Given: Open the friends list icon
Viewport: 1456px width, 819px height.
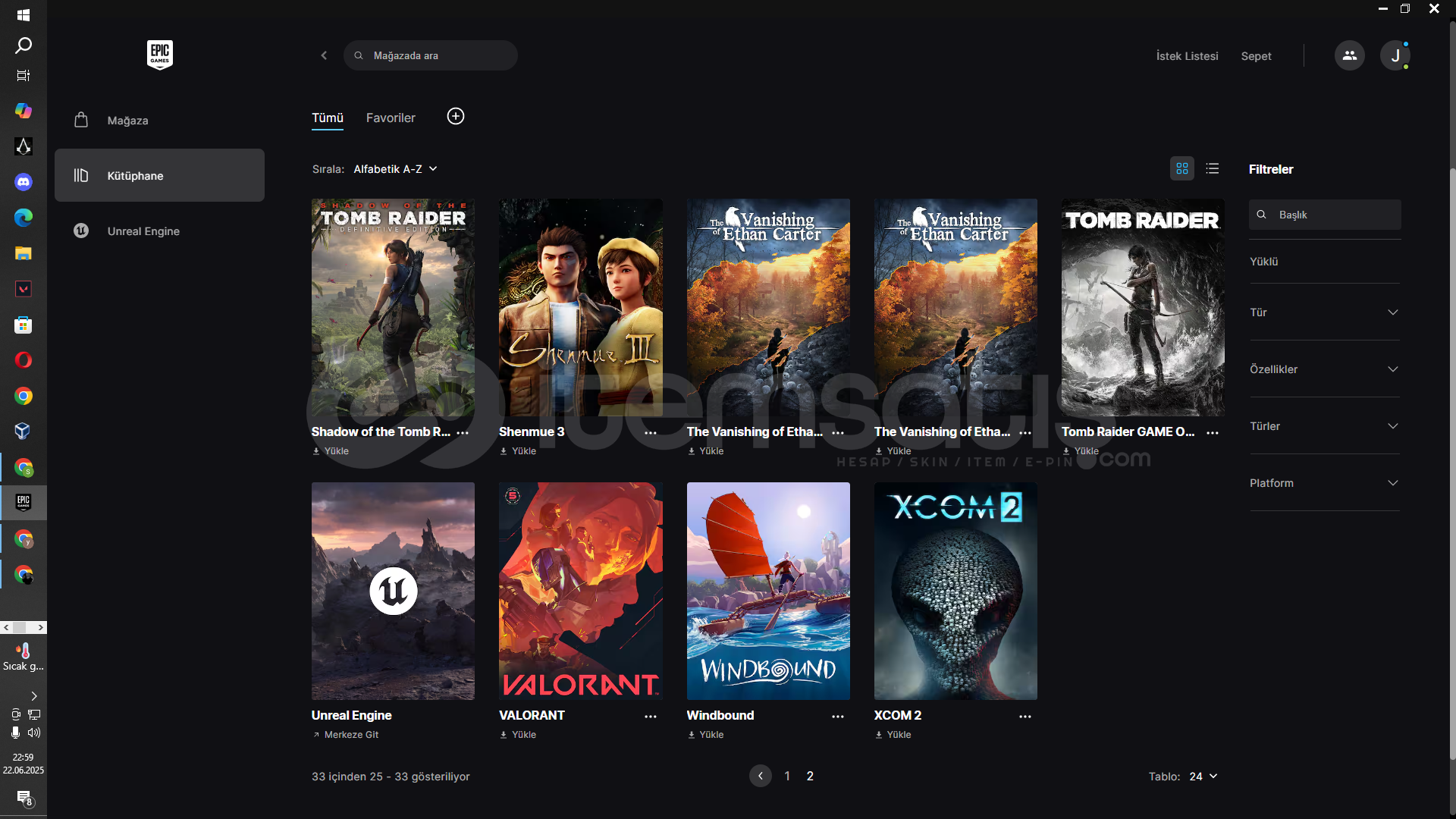Looking at the screenshot, I should [x=1349, y=55].
